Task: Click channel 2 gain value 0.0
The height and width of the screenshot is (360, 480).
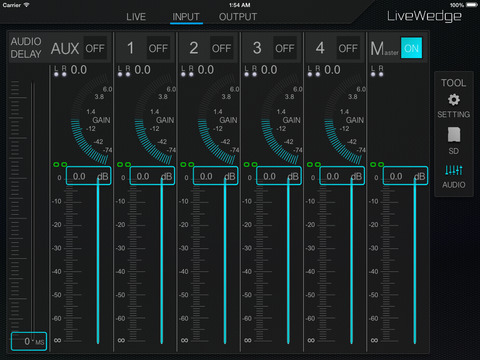Action: pos(206,70)
